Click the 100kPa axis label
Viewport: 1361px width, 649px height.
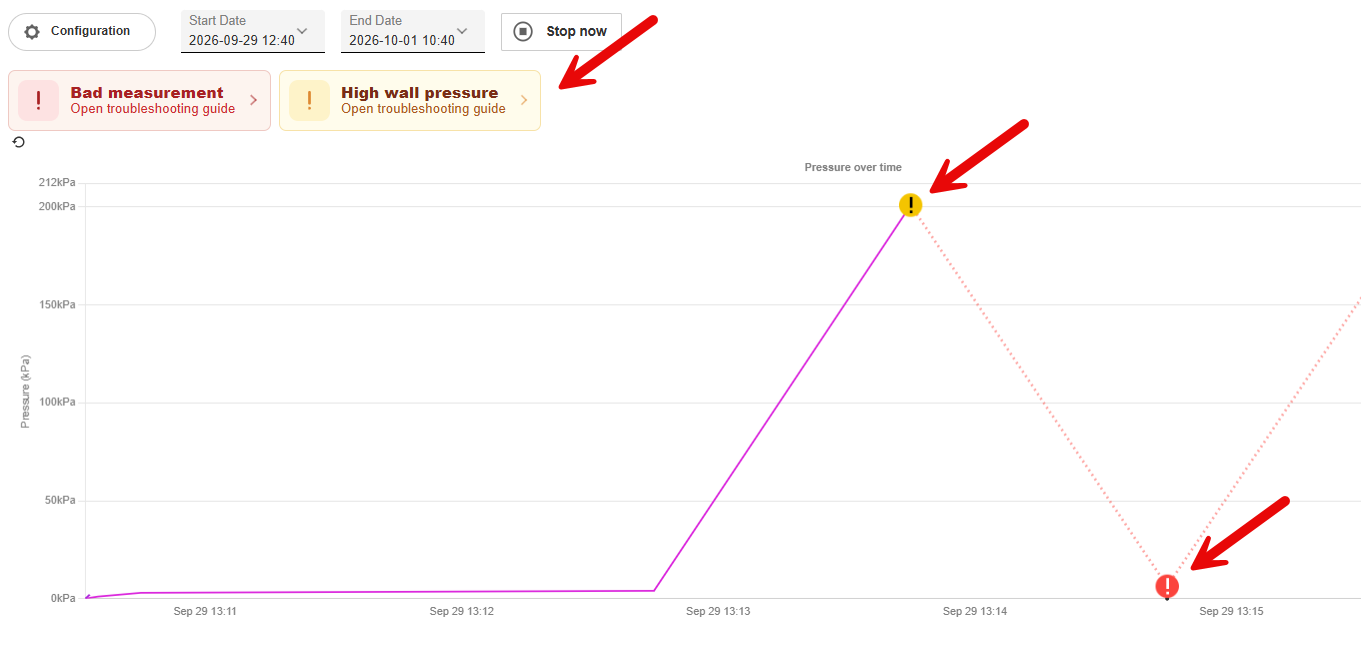[57, 403]
